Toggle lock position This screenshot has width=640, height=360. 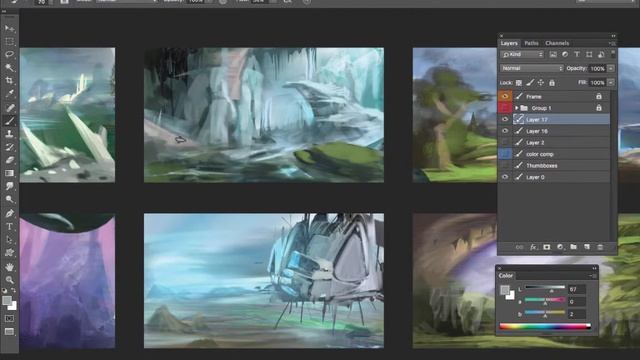click(x=541, y=83)
